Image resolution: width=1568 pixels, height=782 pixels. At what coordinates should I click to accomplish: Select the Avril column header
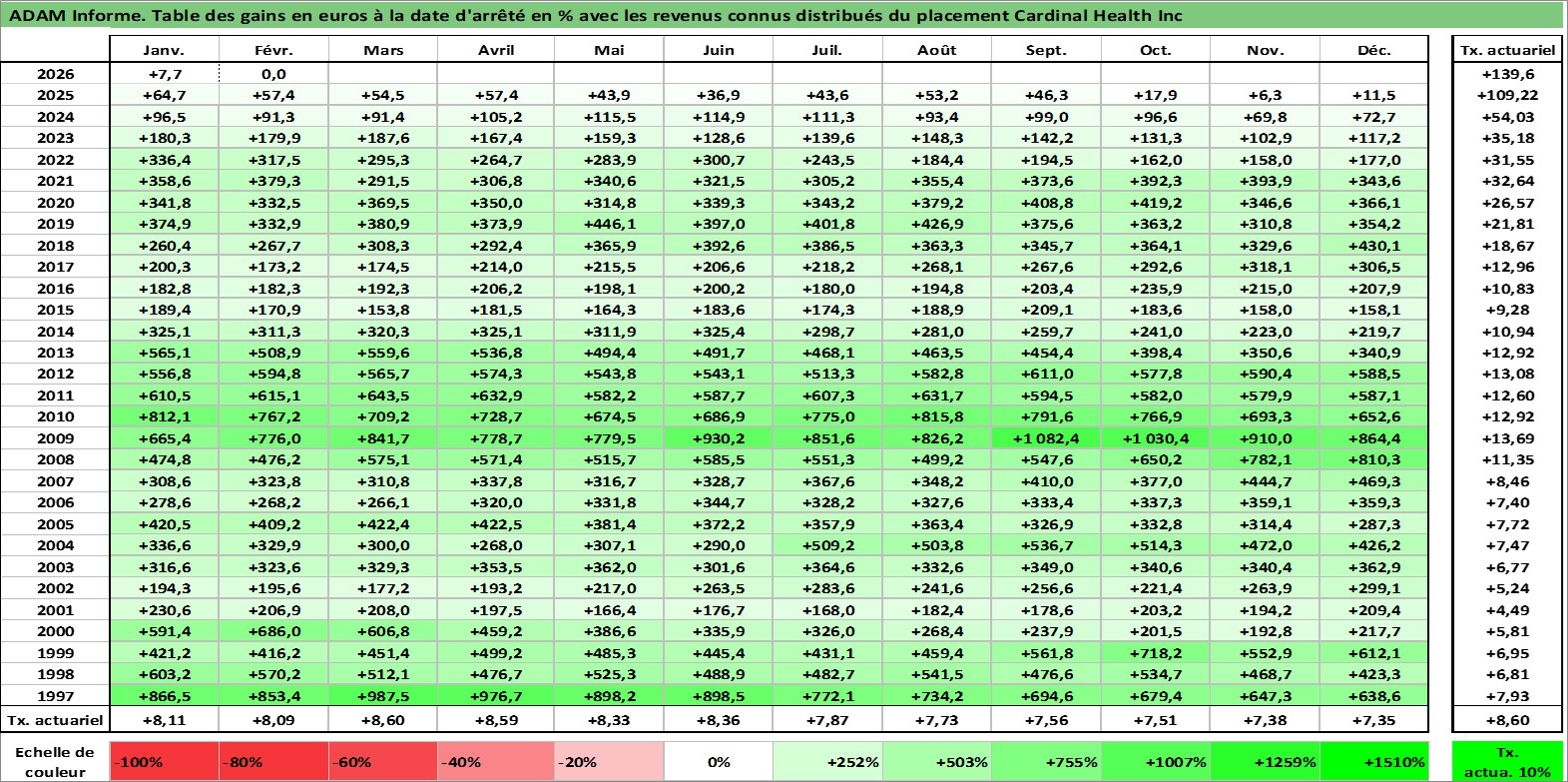click(x=496, y=50)
